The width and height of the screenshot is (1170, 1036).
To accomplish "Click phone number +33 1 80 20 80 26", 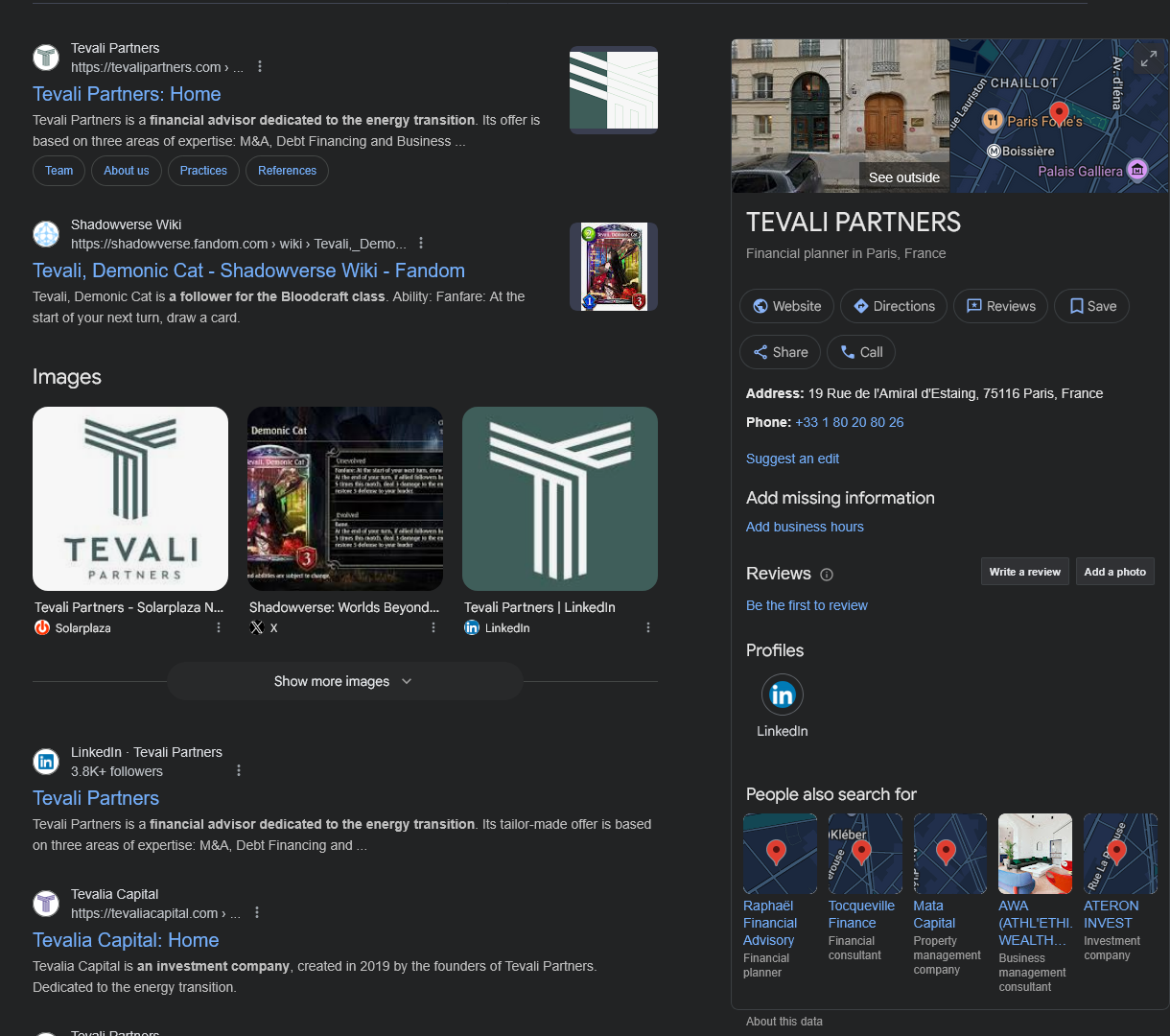I will coord(849,422).
